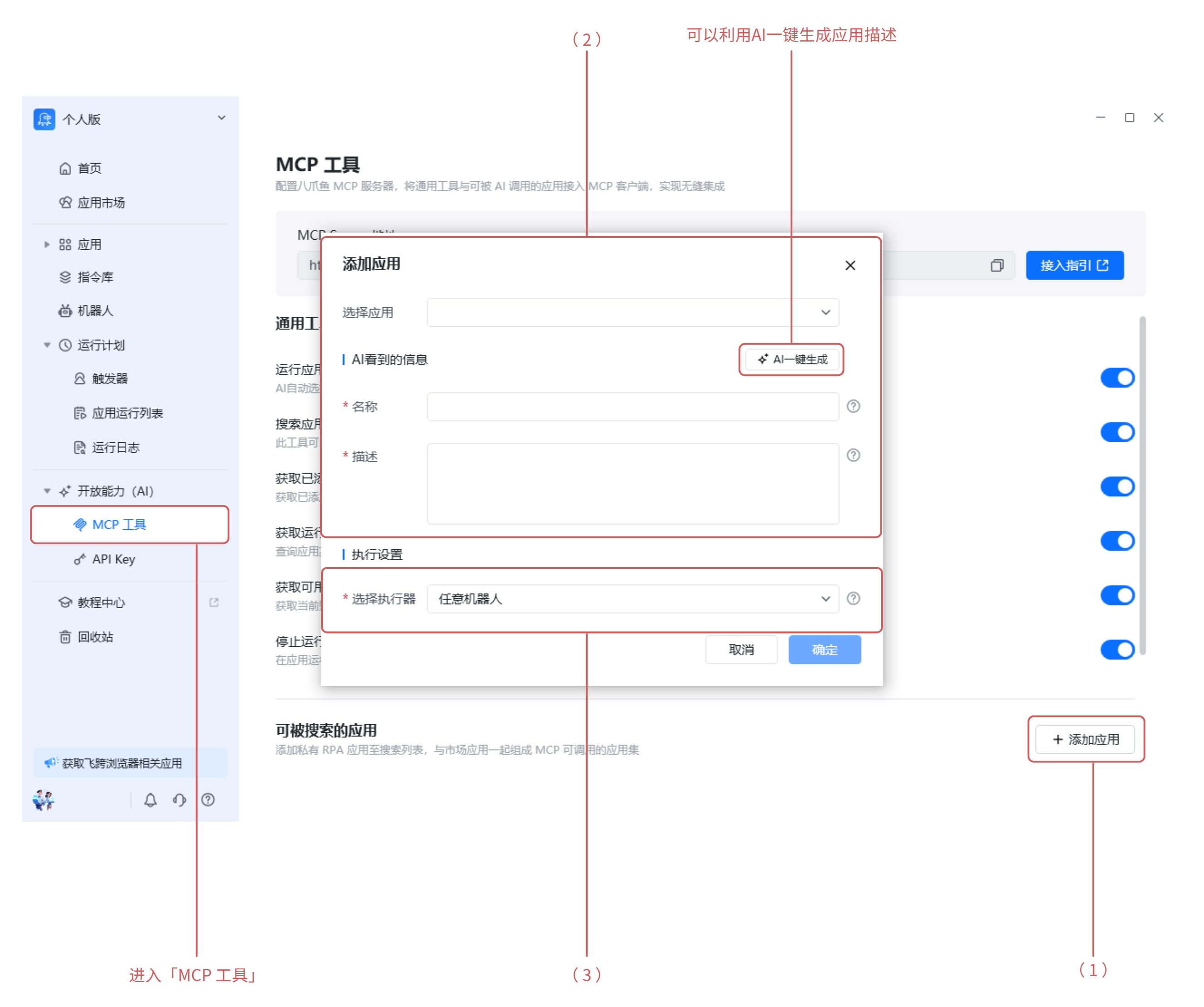Click the user avatar icon
The image size is (1204, 1007).
pos(44,801)
